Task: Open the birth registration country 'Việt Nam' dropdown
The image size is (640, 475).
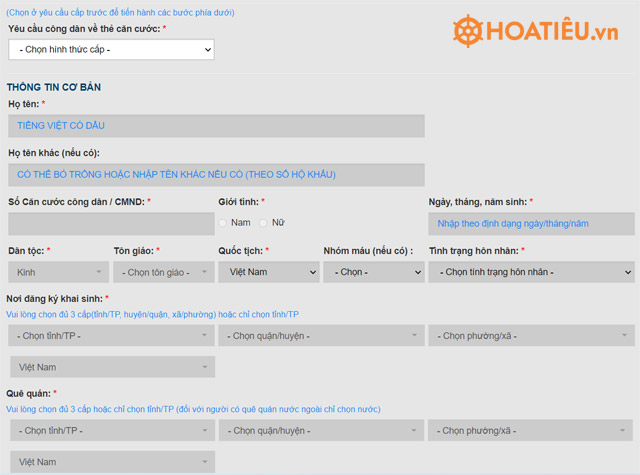Action: 112,367
